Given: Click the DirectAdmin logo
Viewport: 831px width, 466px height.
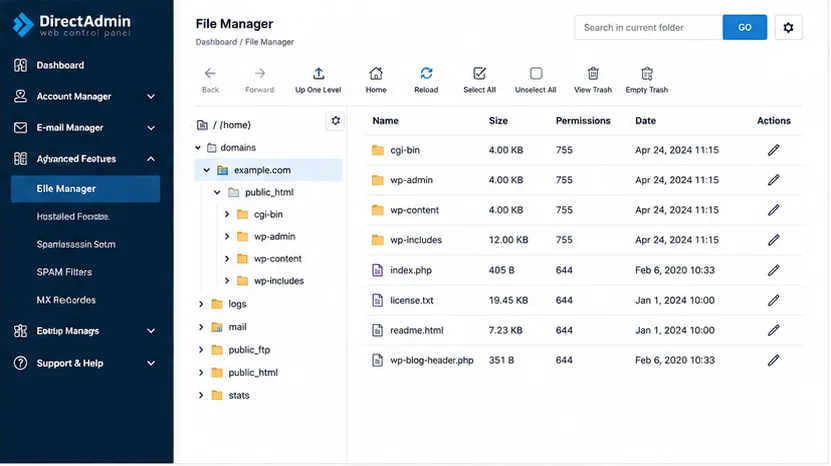Looking at the screenshot, I should coord(72,24).
